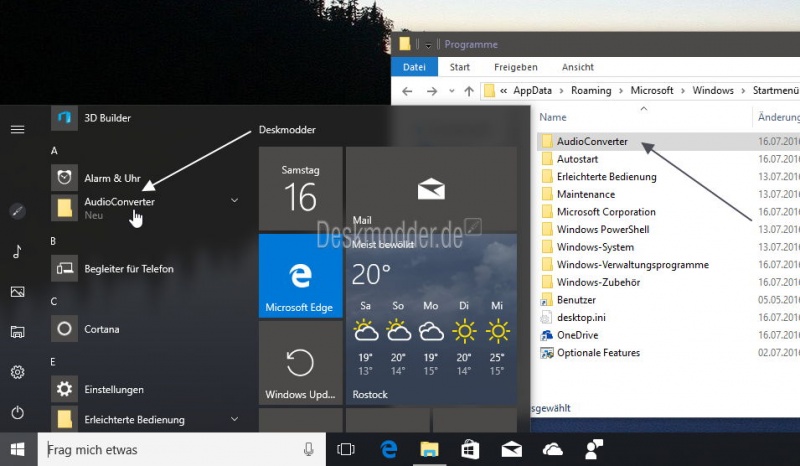Expand breadcrumb chevron after AppData
Screen dimensions: 800x466
(562, 91)
